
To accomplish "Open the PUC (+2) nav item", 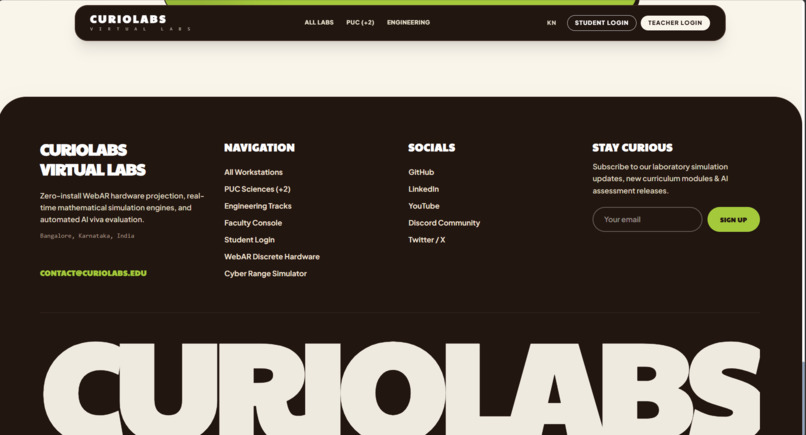I will tap(360, 23).
